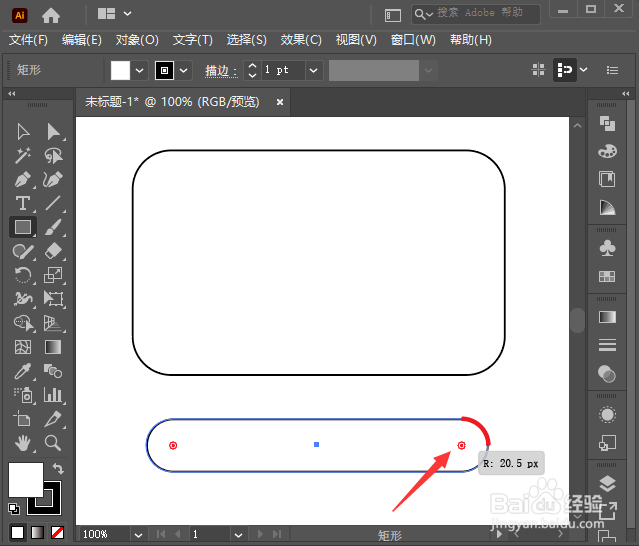Expand the align options dropdown arrow
This screenshot has height=546, width=639.
(x=584, y=70)
